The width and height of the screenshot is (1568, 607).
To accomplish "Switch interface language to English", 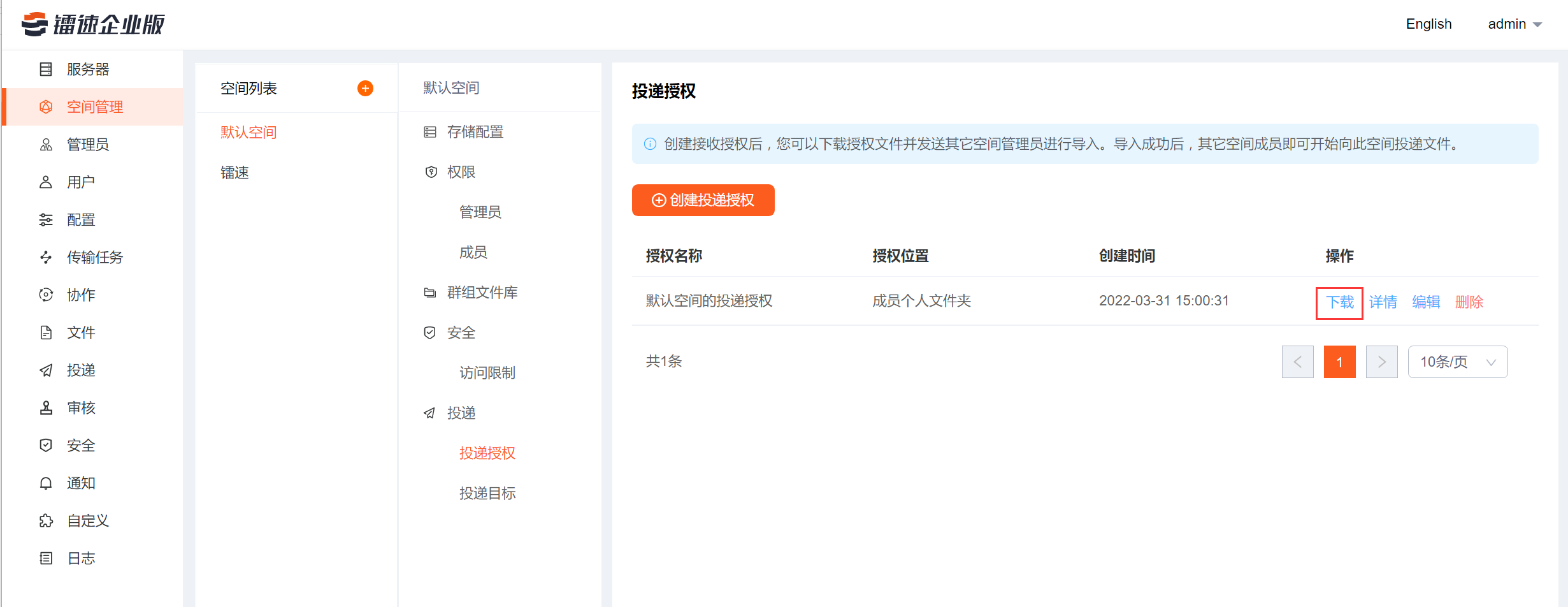I will [x=1428, y=24].
